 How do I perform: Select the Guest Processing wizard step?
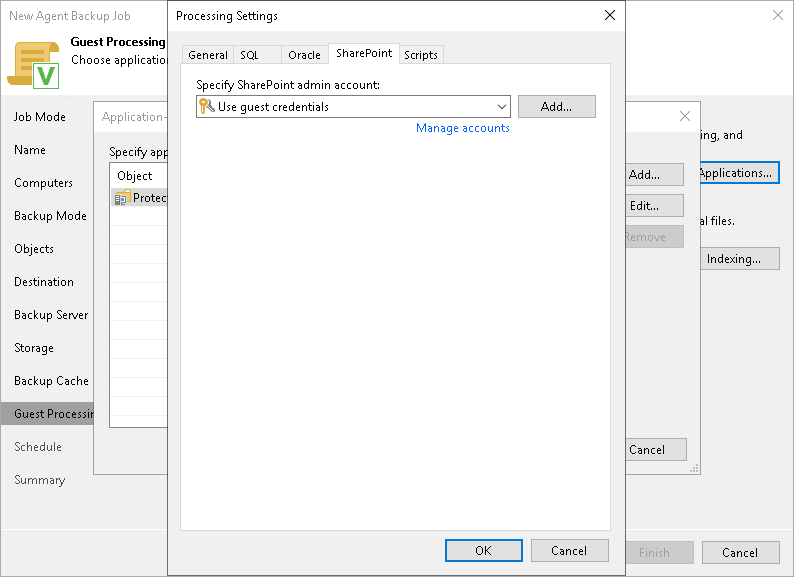(47, 414)
